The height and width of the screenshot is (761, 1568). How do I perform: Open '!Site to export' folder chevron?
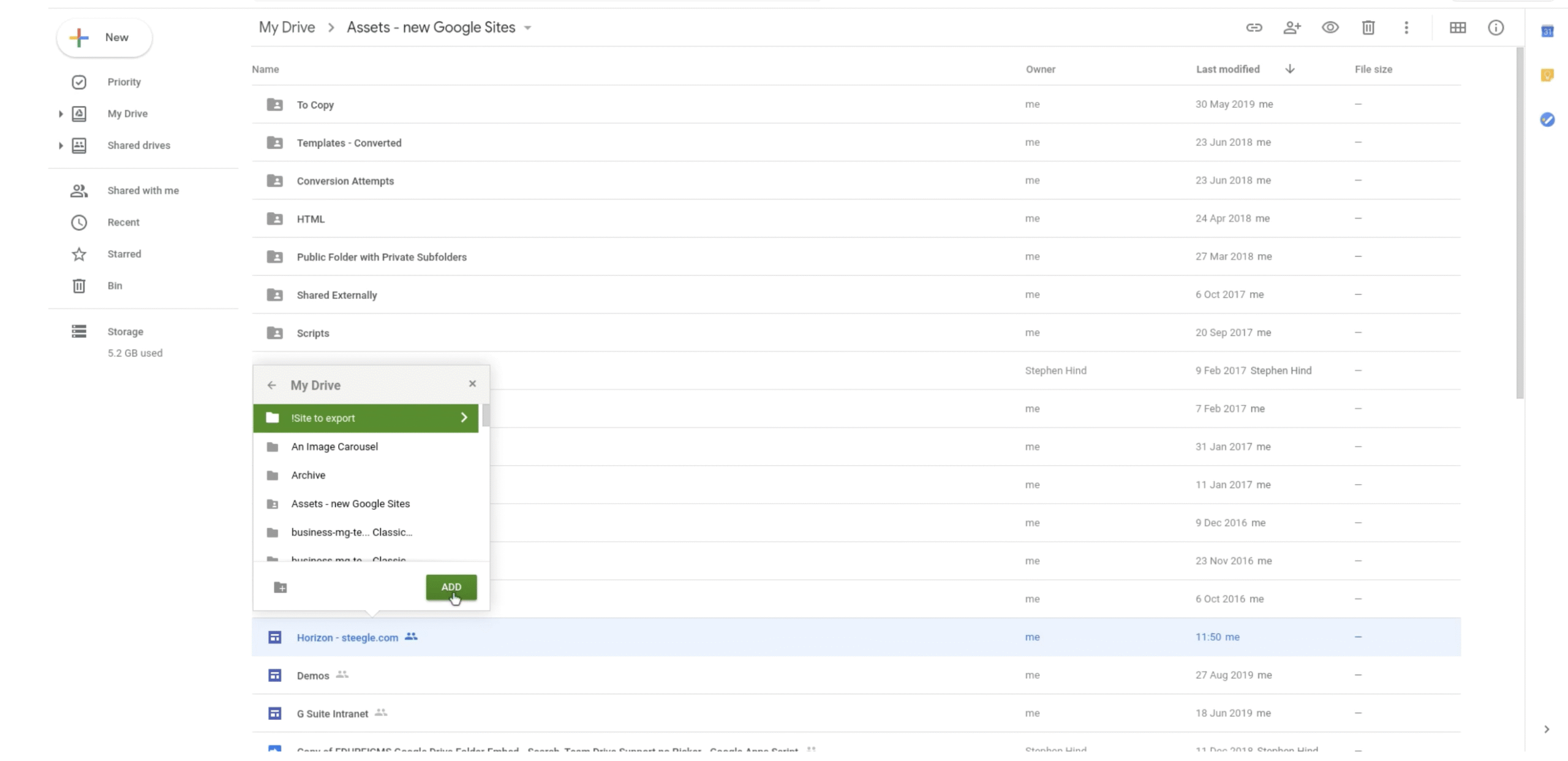tap(464, 418)
